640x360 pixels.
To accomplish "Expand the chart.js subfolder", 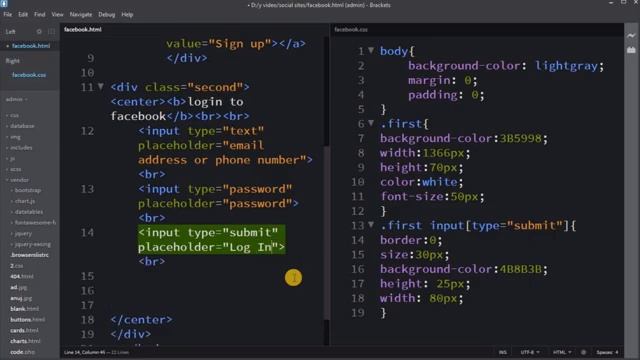I will click(x=23, y=201).
